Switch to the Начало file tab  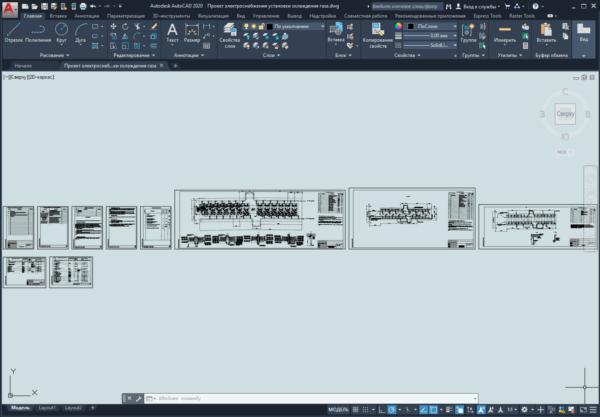pyautogui.click(x=23, y=66)
